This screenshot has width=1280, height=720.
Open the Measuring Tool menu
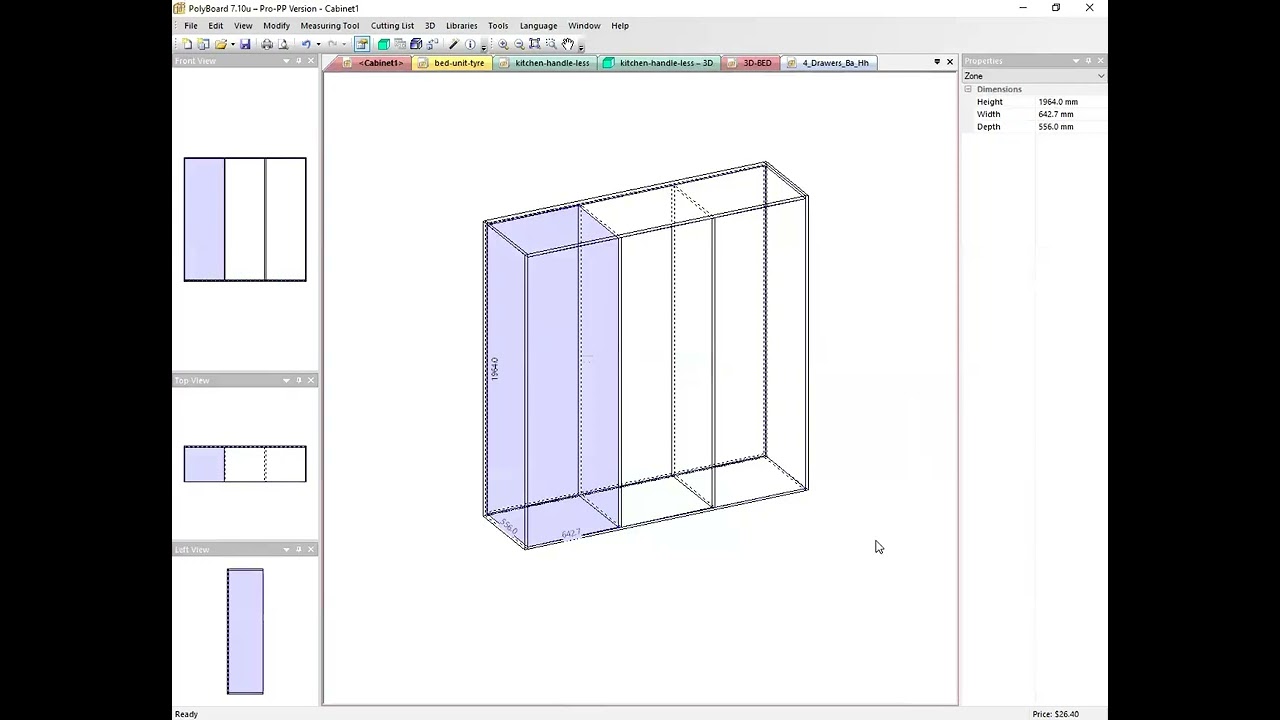point(329,26)
